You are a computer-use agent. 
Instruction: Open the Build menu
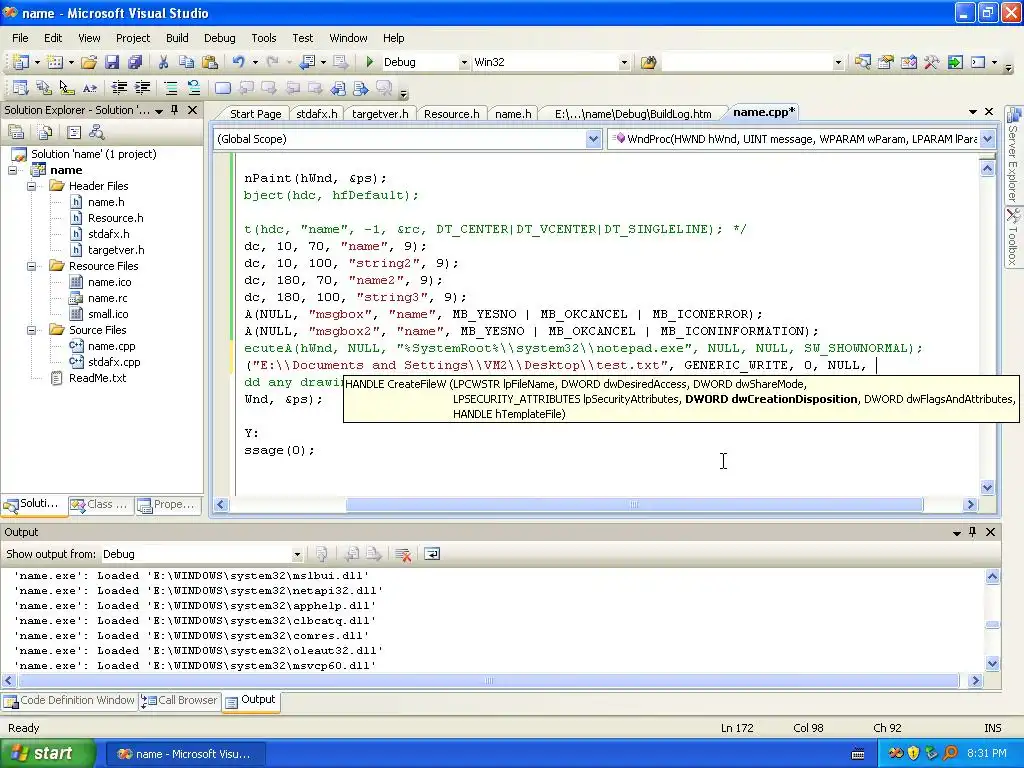(177, 38)
